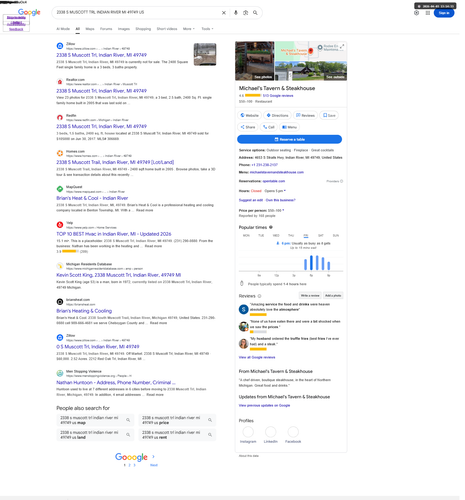Click the Share button
Viewport: 465px width, 500px height.
pyautogui.click(x=248, y=127)
